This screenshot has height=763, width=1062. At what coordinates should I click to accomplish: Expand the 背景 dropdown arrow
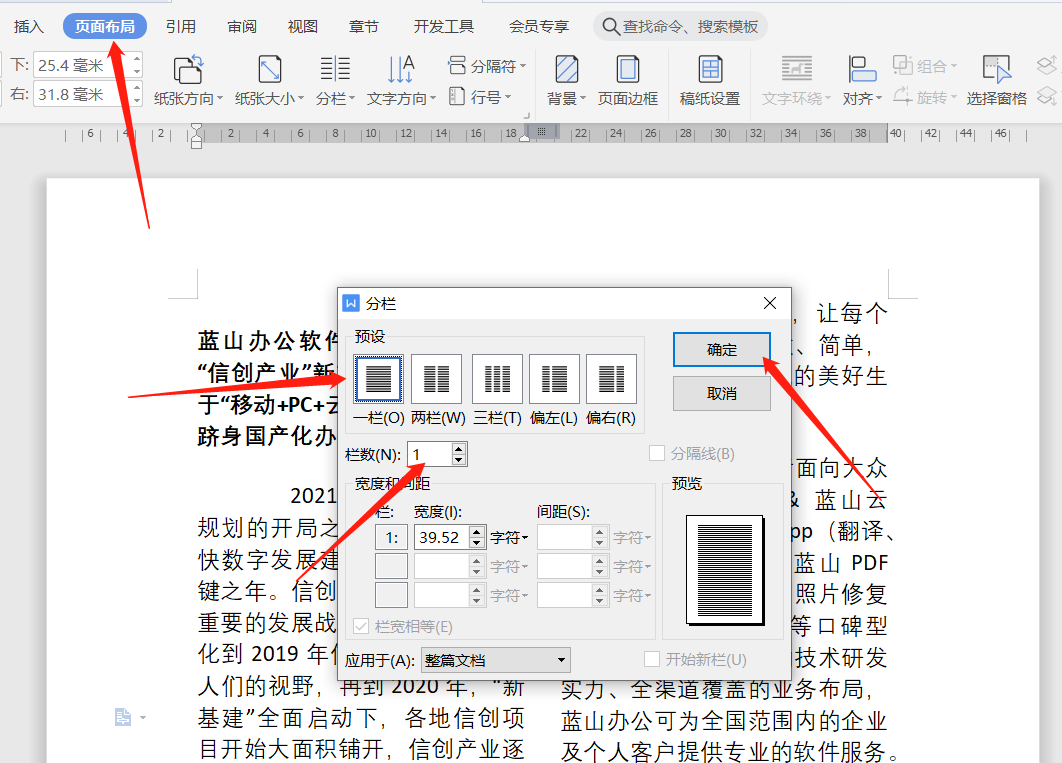(582, 99)
